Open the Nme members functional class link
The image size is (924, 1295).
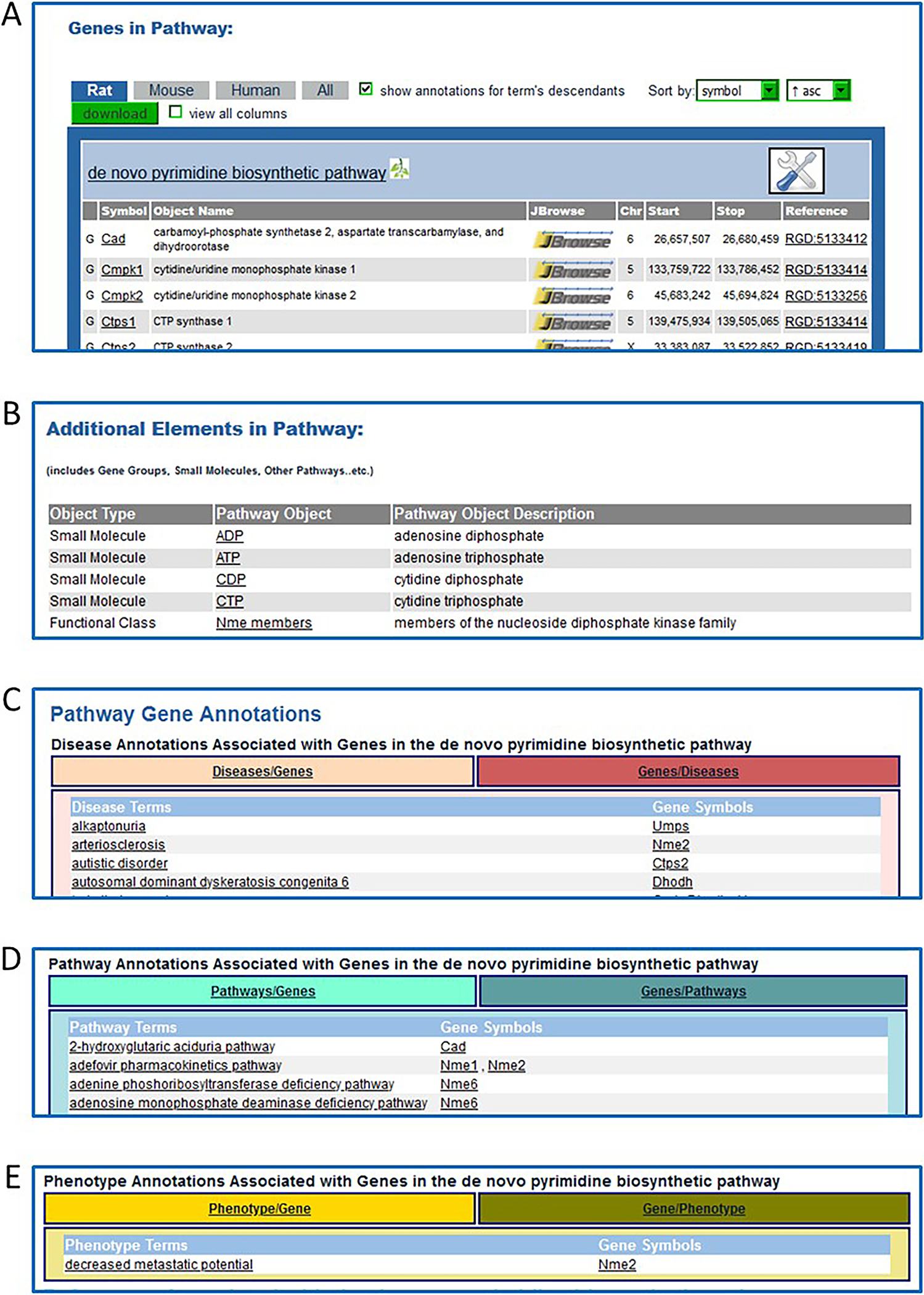tap(264, 623)
